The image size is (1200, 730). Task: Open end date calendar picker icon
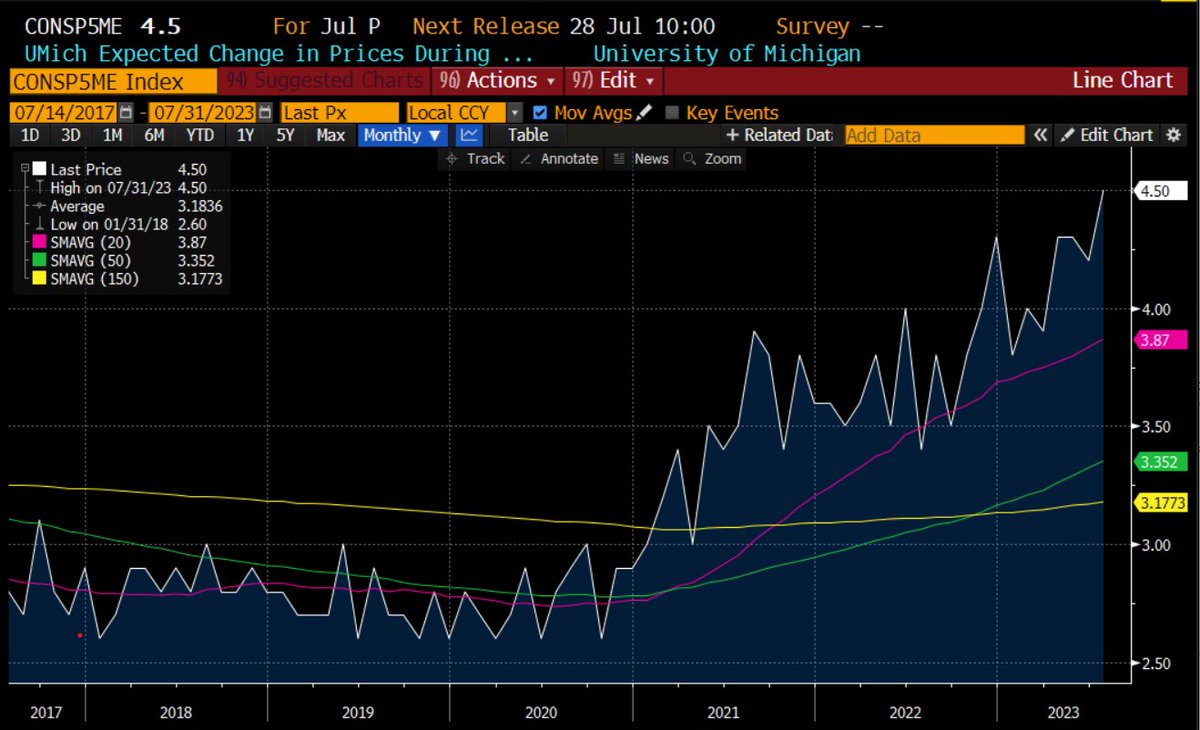coord(264,113)
